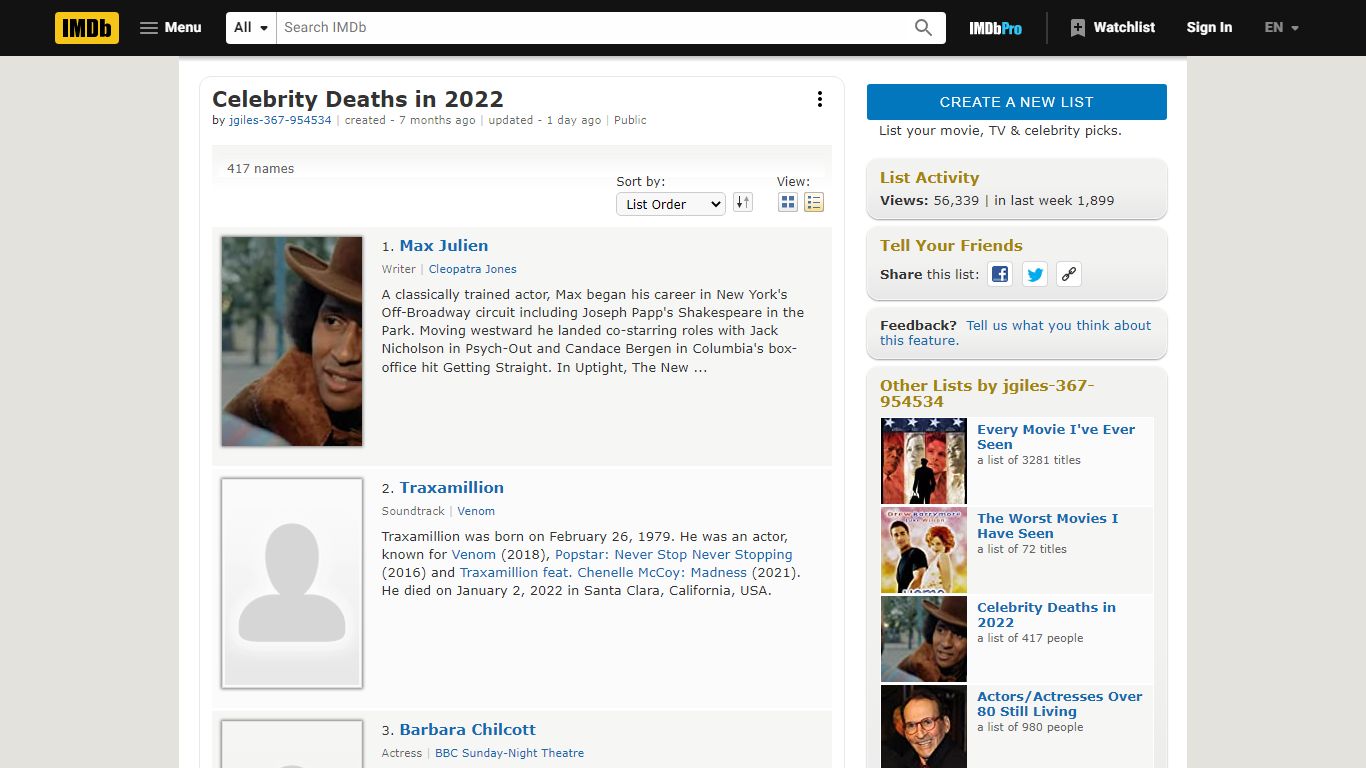Screen dimensions: 1366x768
Task: Open the Max Julien name link
Action: tap(444, 246)
